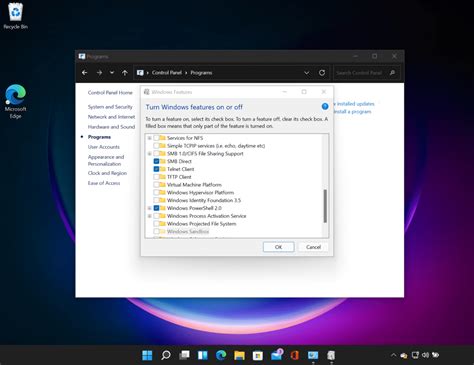
Task: Open Task View on the taskbar
Action: 184,355
